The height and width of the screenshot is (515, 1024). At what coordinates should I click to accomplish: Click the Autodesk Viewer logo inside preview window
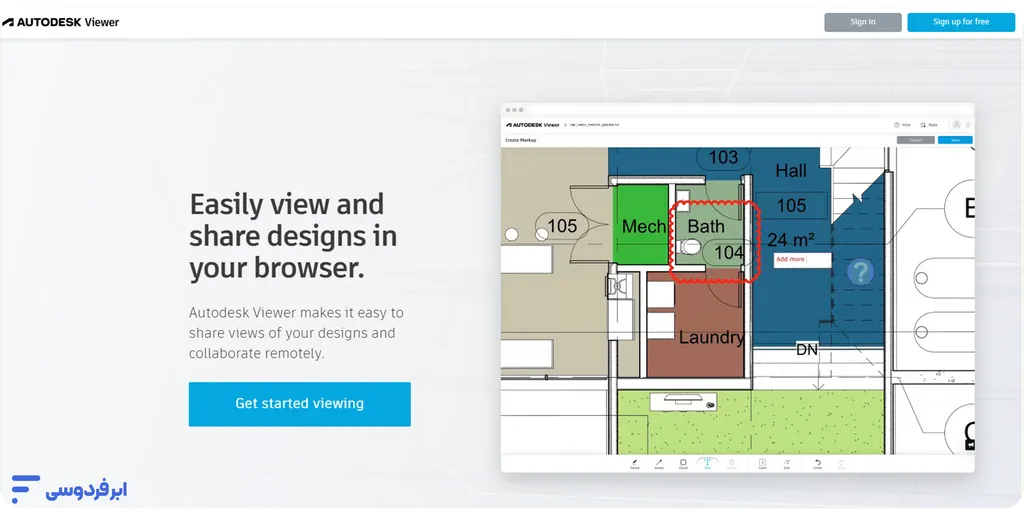point(532,125)
